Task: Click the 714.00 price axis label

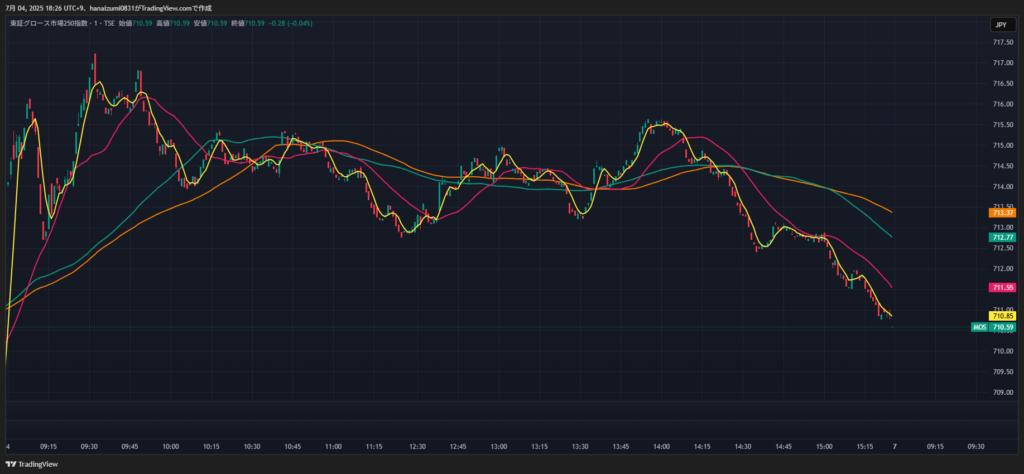Action: [x=1002, y=187]
